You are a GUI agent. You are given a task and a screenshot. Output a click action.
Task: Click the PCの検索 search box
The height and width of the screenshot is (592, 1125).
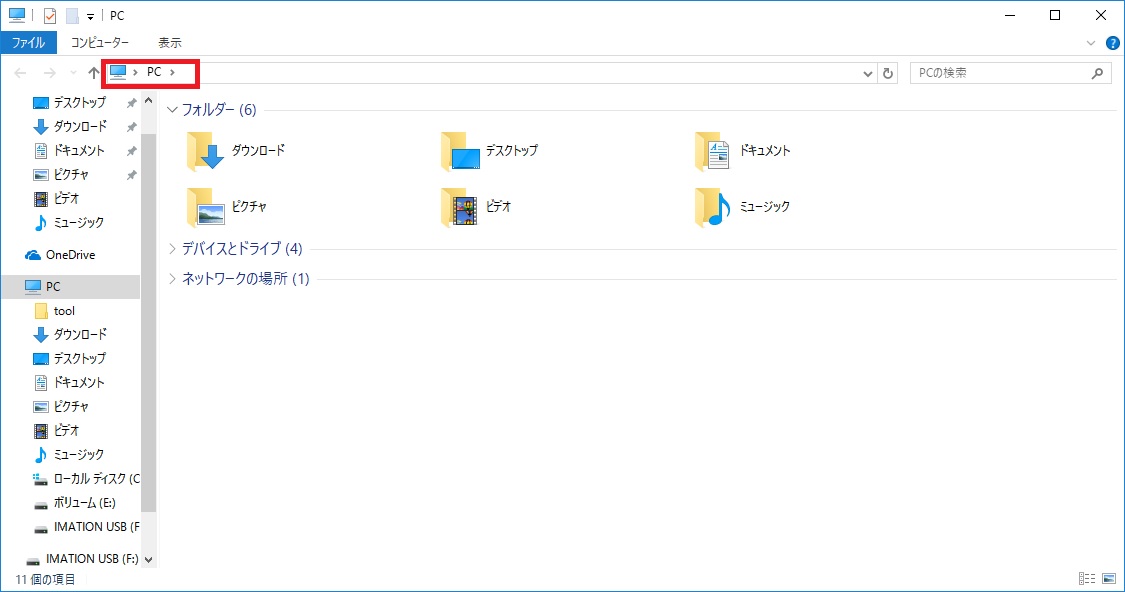point(1000,73)
